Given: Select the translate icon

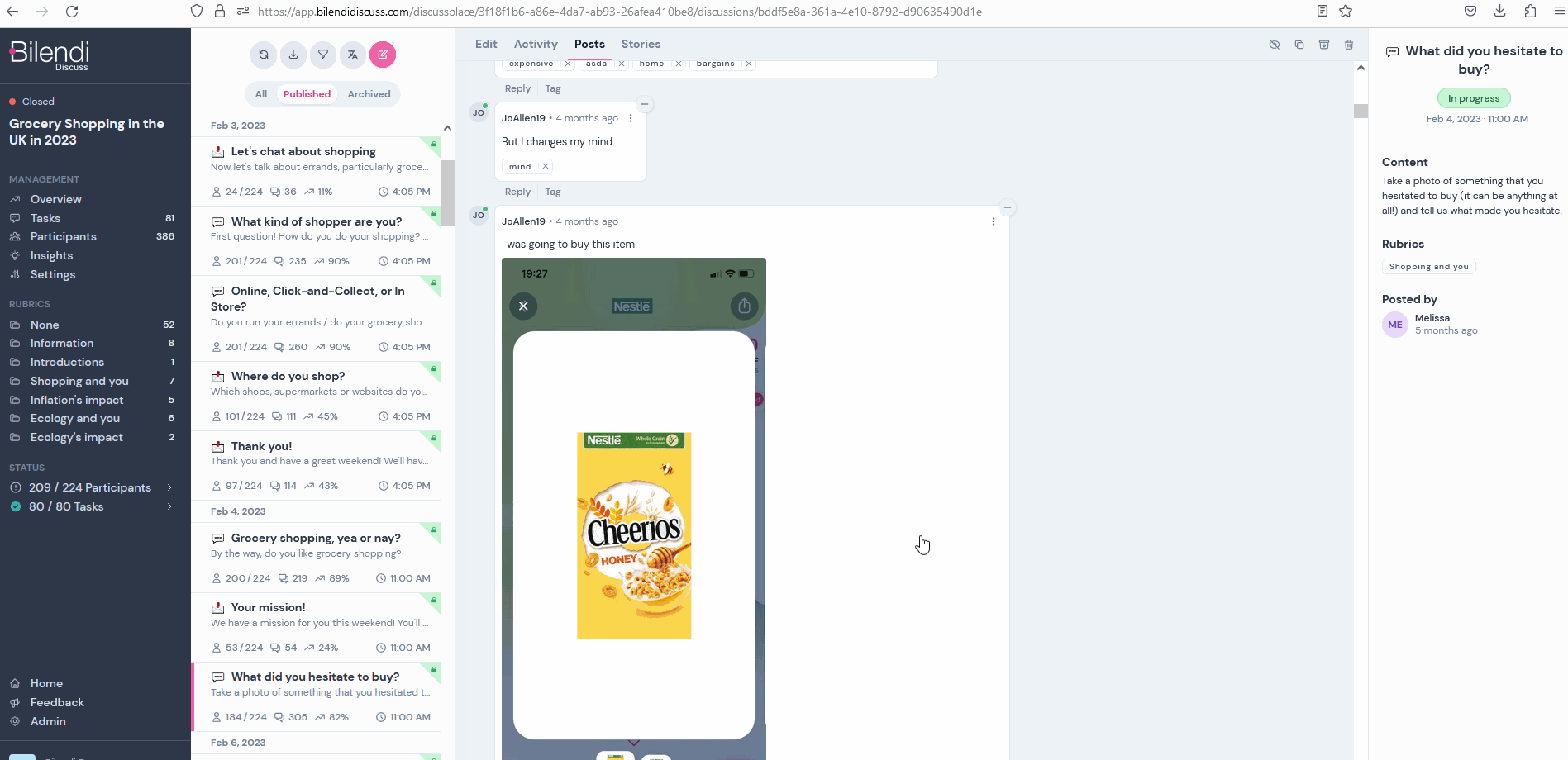Looking at the screenshot, I should (x=353, y=55).
